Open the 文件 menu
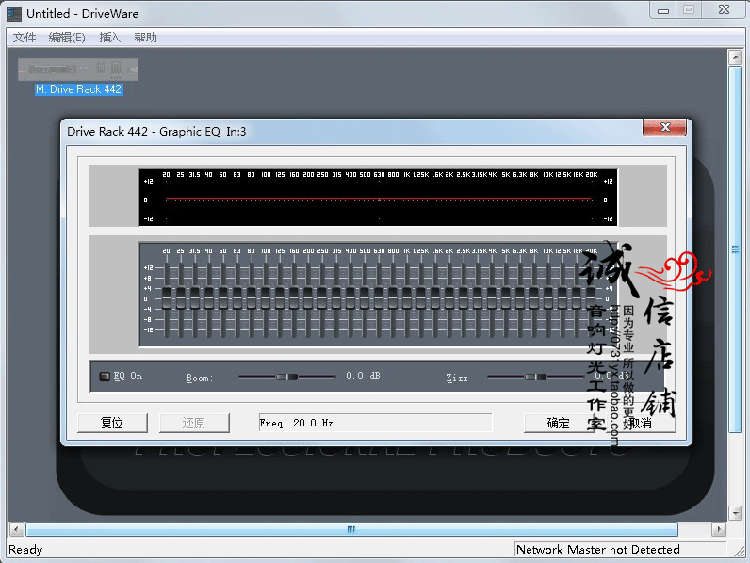Image resolution: width=750 pixels, height=563 pixels. [24, 37]
